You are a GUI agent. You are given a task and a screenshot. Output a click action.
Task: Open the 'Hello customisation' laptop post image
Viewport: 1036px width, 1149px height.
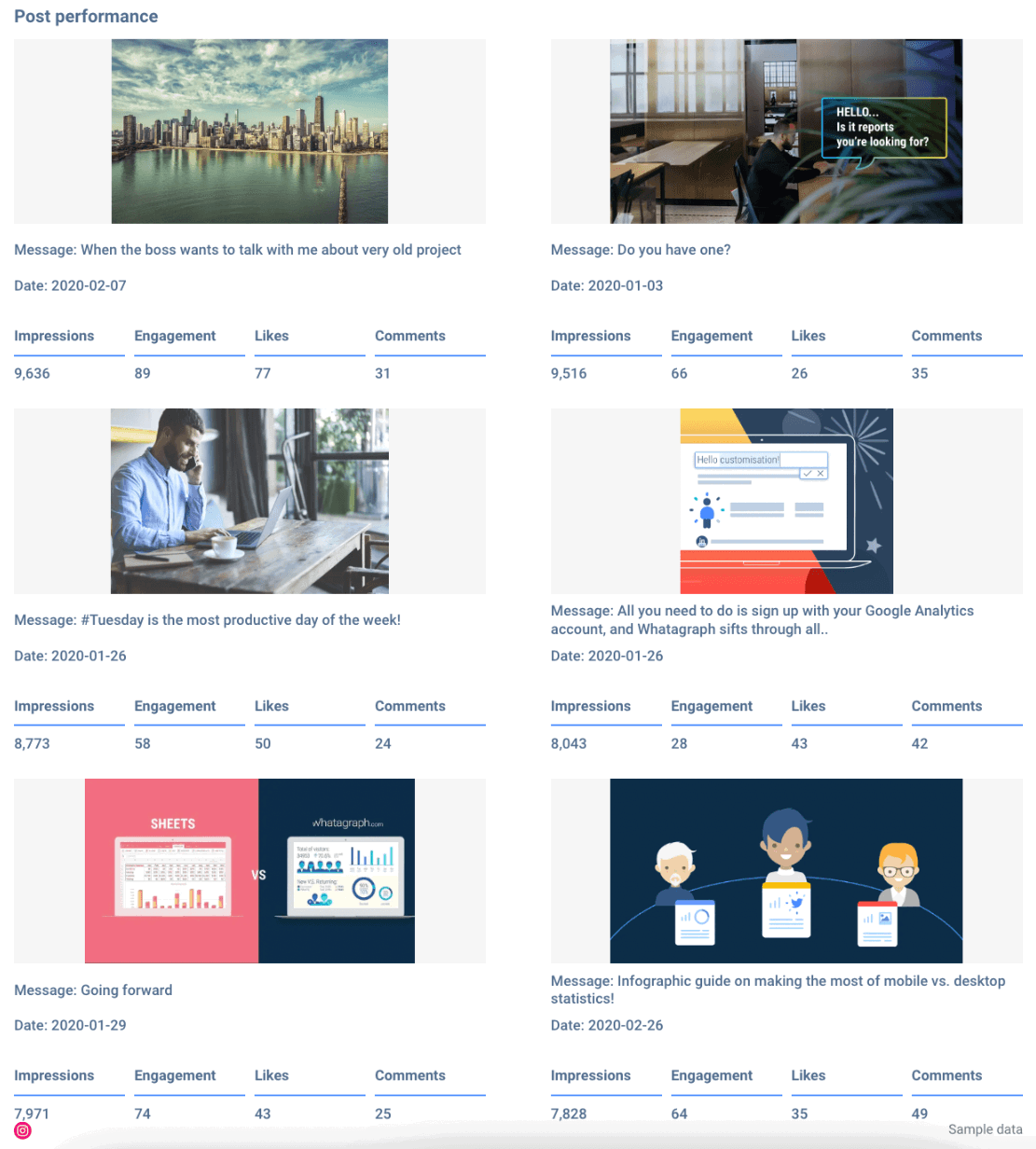[x=786, y=501]
